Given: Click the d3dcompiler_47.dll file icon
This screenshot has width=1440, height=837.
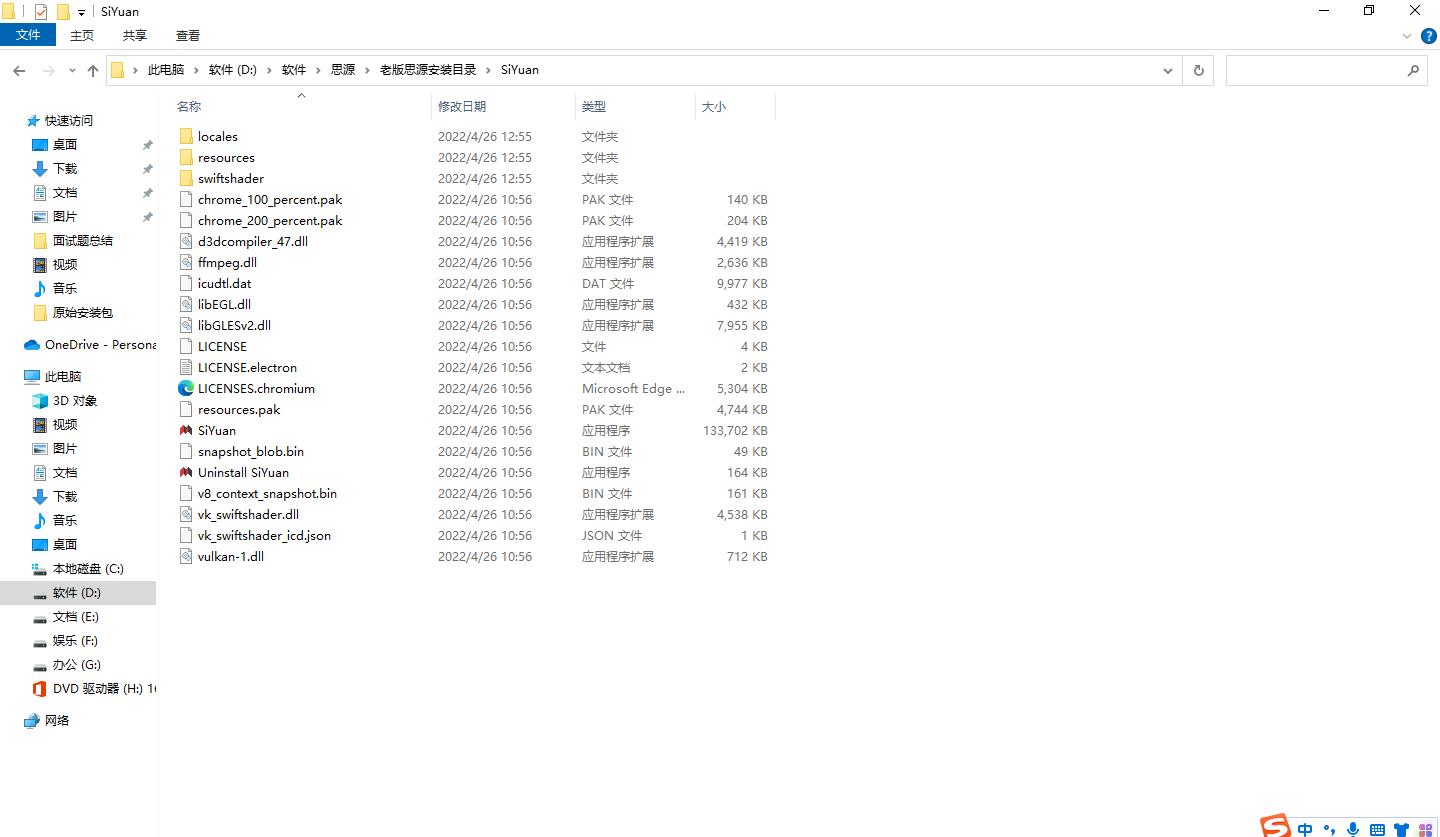Looking at the screenshot, I should [185, 241].
